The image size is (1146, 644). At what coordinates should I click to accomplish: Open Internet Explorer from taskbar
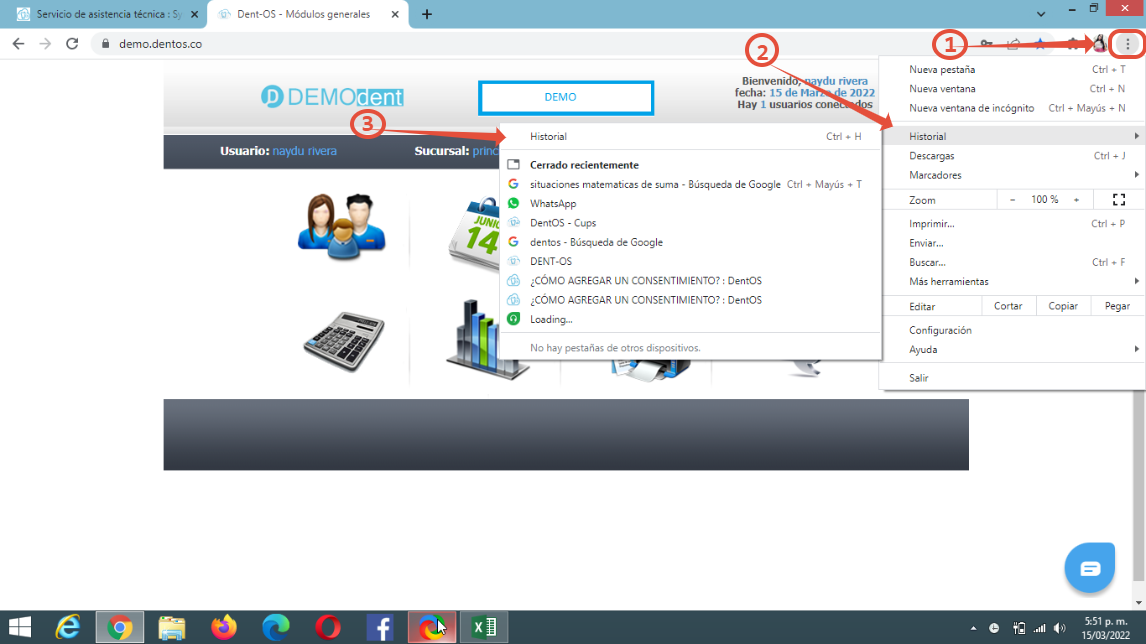(68, 627)
